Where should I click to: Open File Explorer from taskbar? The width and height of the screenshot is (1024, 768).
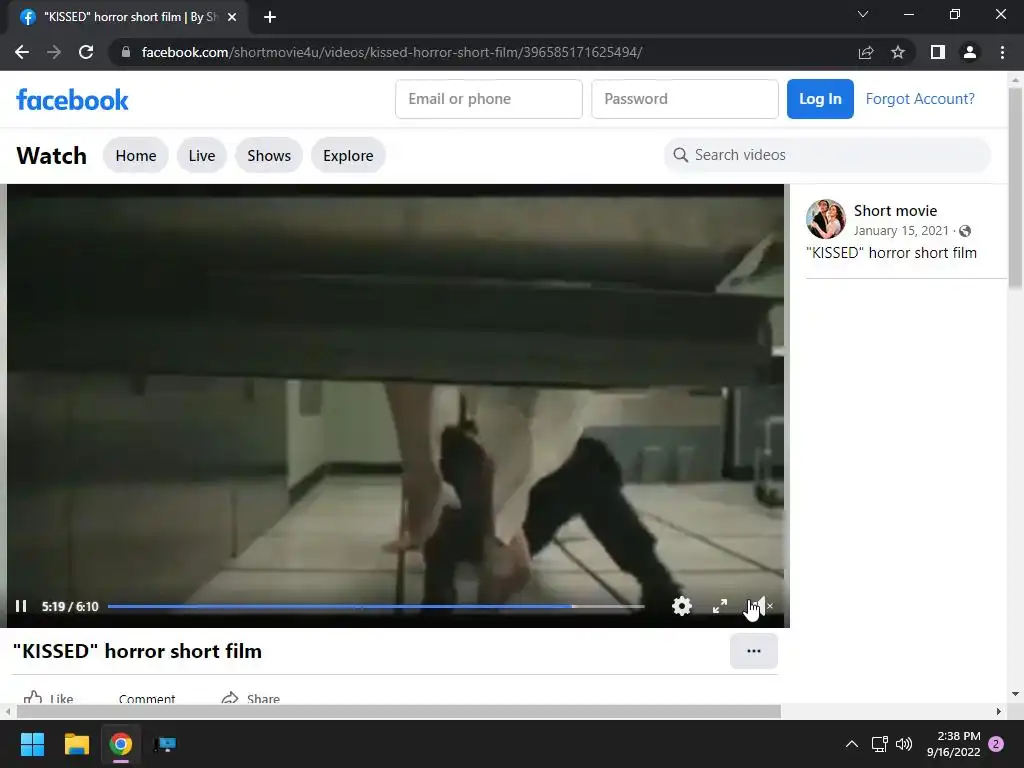[76, 744]
